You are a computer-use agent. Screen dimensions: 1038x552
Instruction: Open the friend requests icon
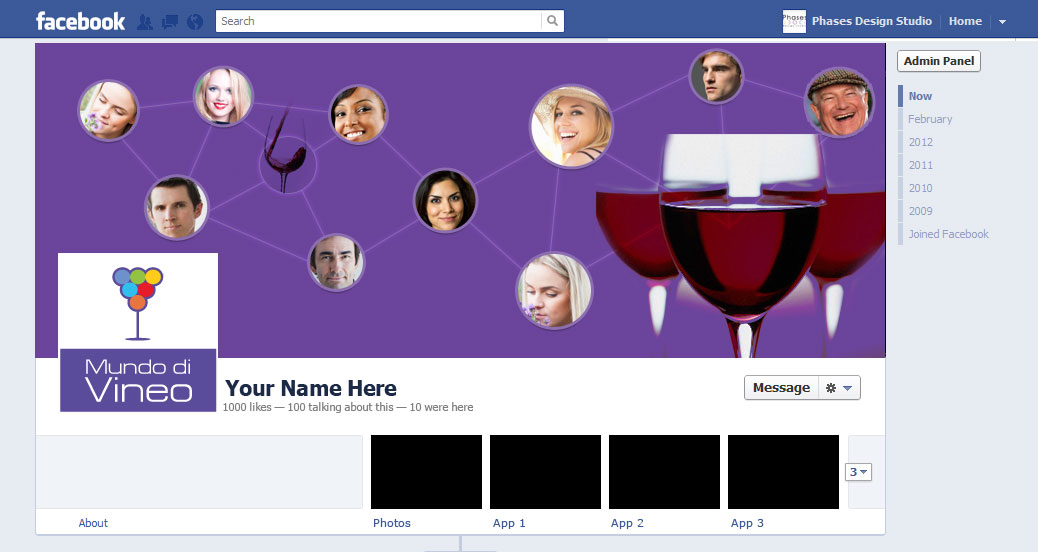click(144, 21)
